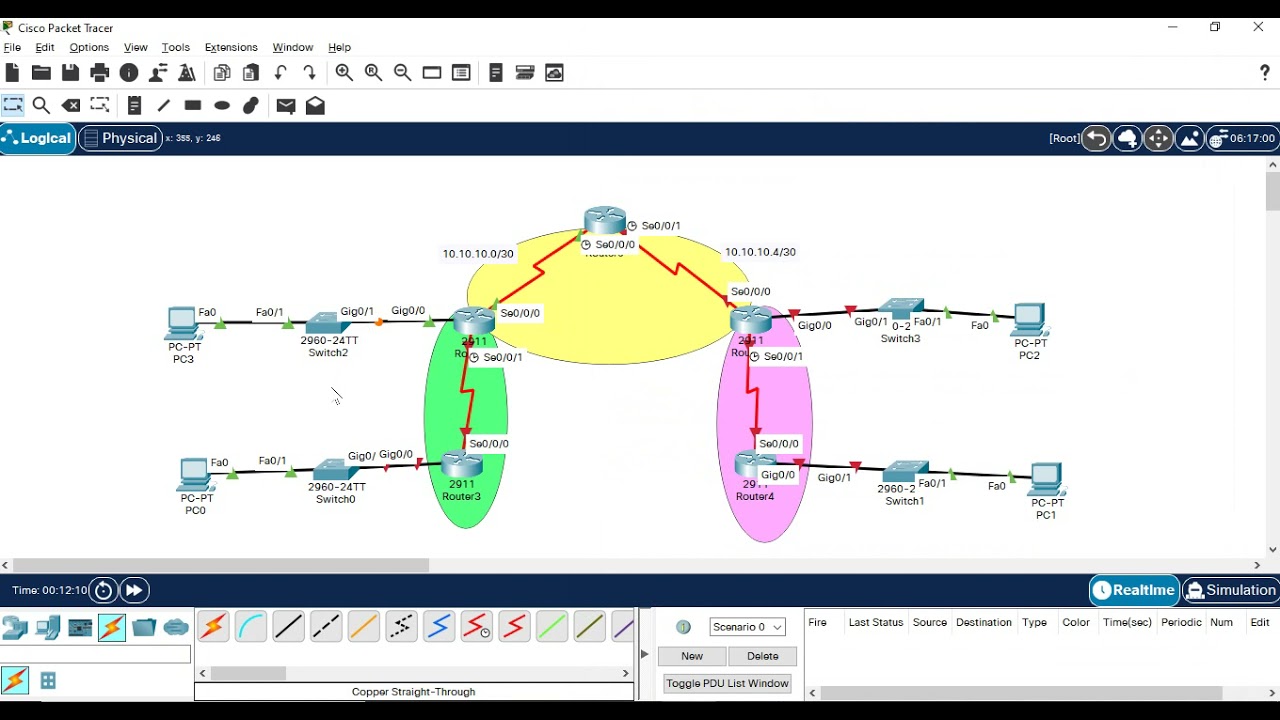Screen dimensions: 1280x720
Task: Click the Last Status column header
Action: pyautogui.click(x=875, y=622)
